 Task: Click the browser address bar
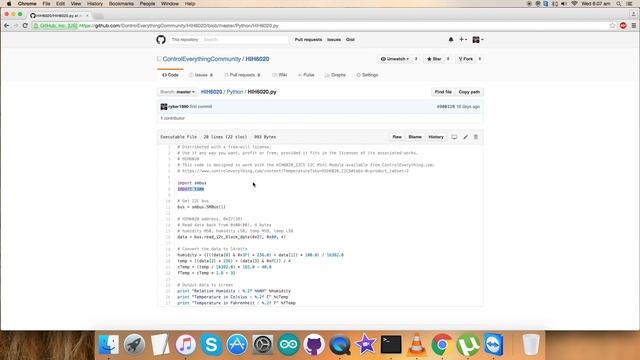pos(322,25)
